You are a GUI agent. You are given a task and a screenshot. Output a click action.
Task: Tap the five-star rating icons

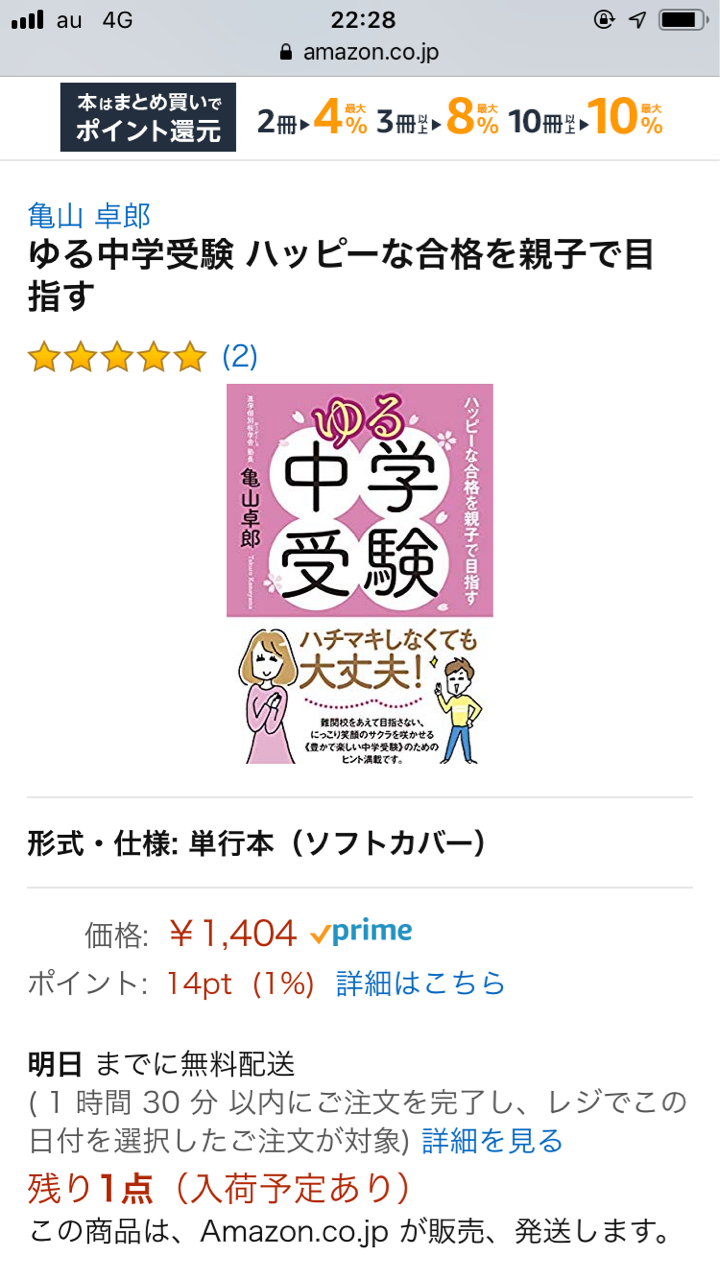[116, 356]
